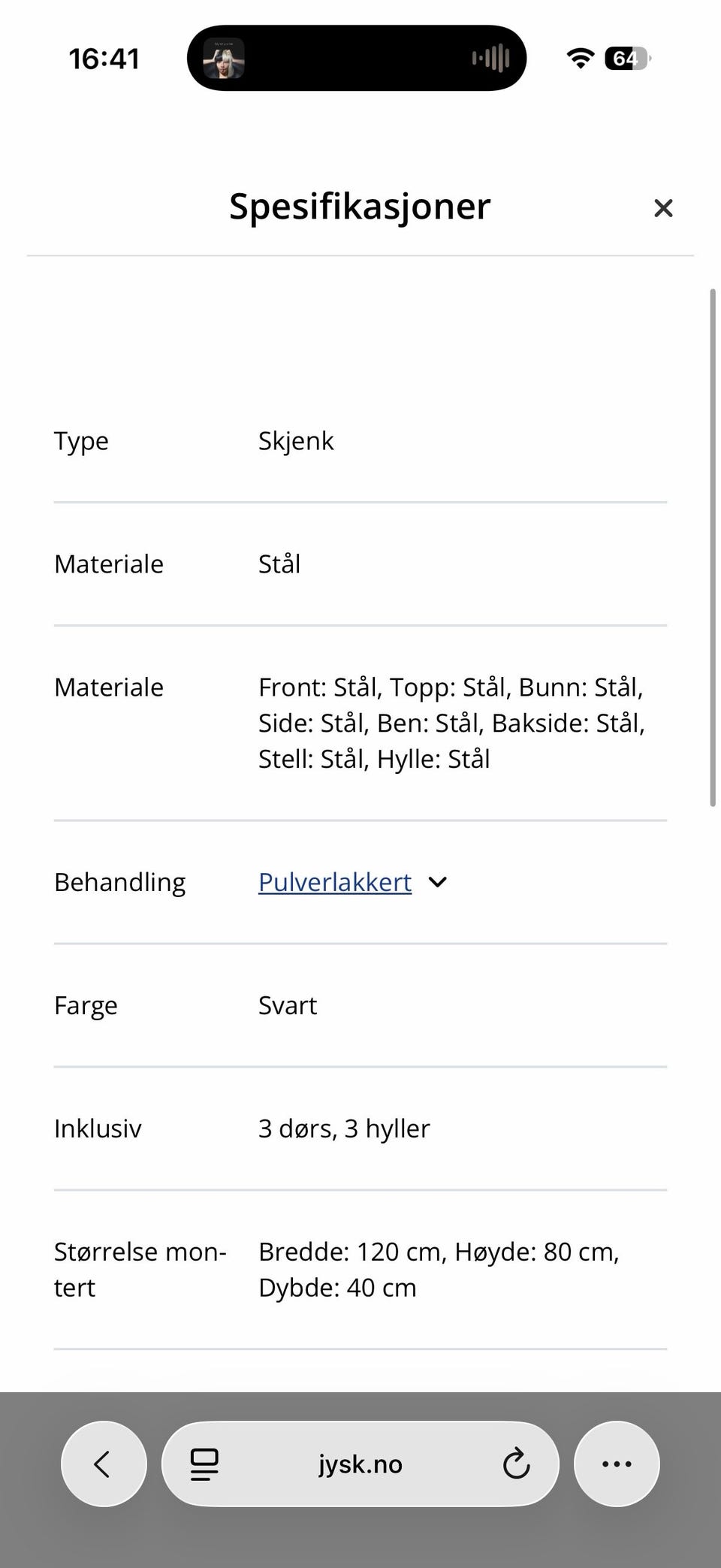The height and width of the screenshot is (1568, 721).
Task: Tap the "3 dørs, 3 hyller" text
Action: [344, 1128]
